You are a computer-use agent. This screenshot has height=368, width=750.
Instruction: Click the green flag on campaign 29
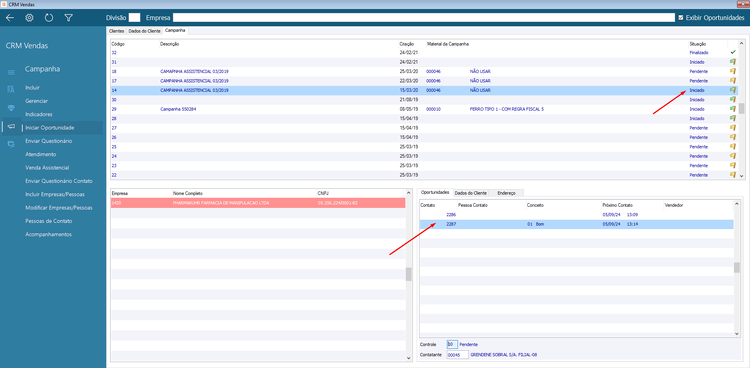pos(733,109)
